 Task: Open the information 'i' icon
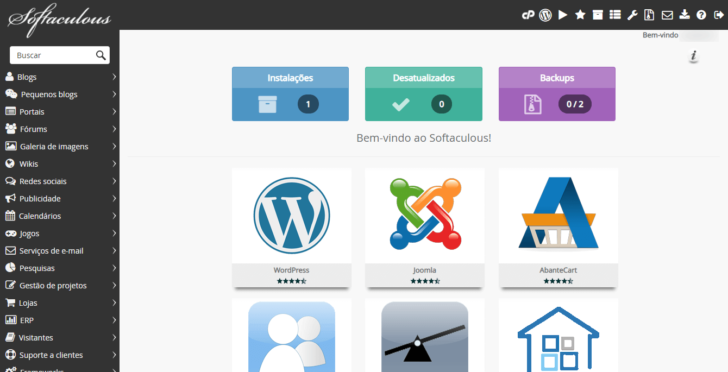[x=694, y=56]
